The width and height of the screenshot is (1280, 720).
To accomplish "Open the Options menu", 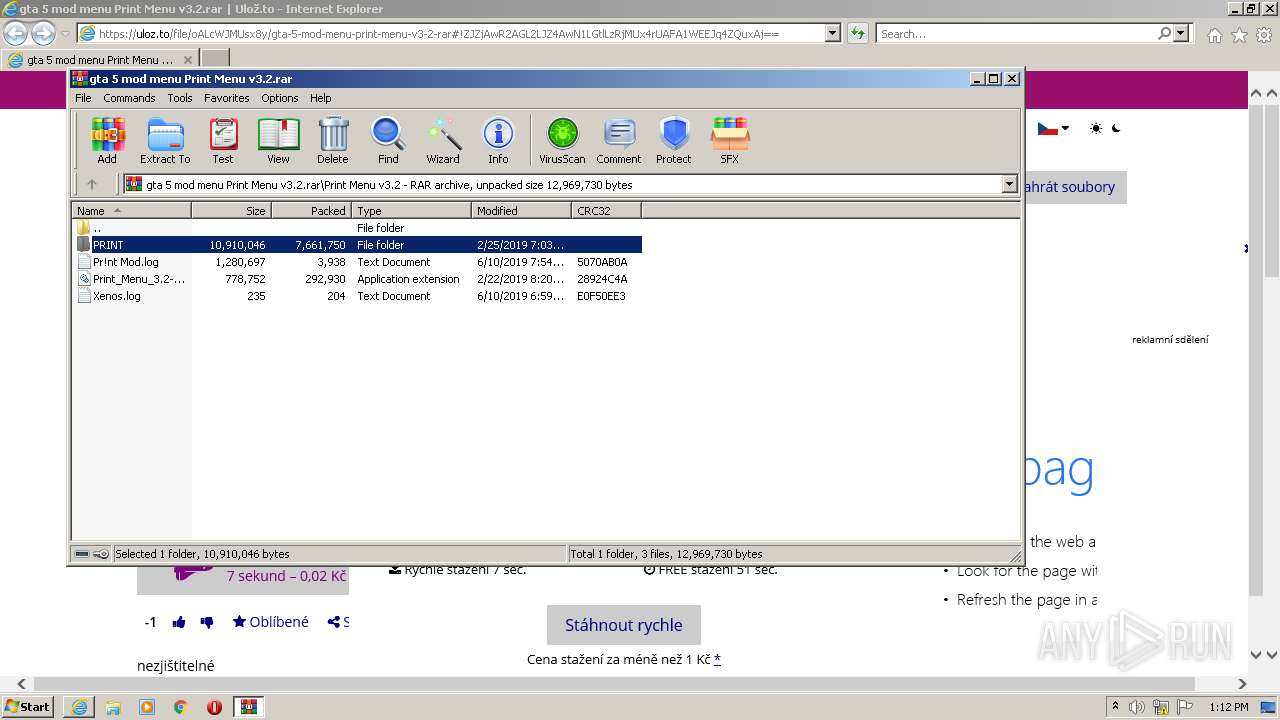I will coord(280,98).
